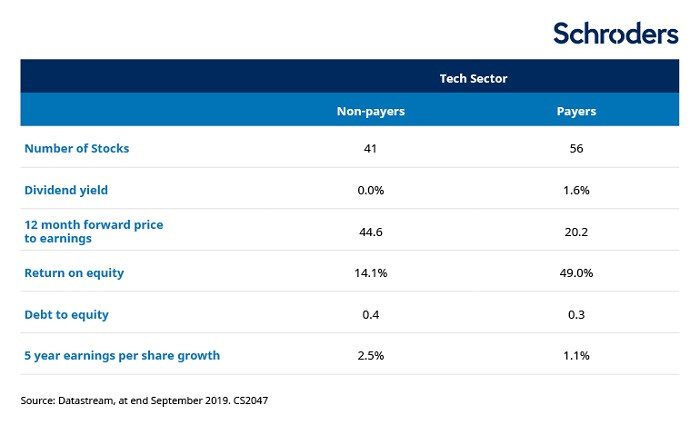Click the Return on equity row label
Viewport: 700px width, 425px height.
click(x=74, y=273)
